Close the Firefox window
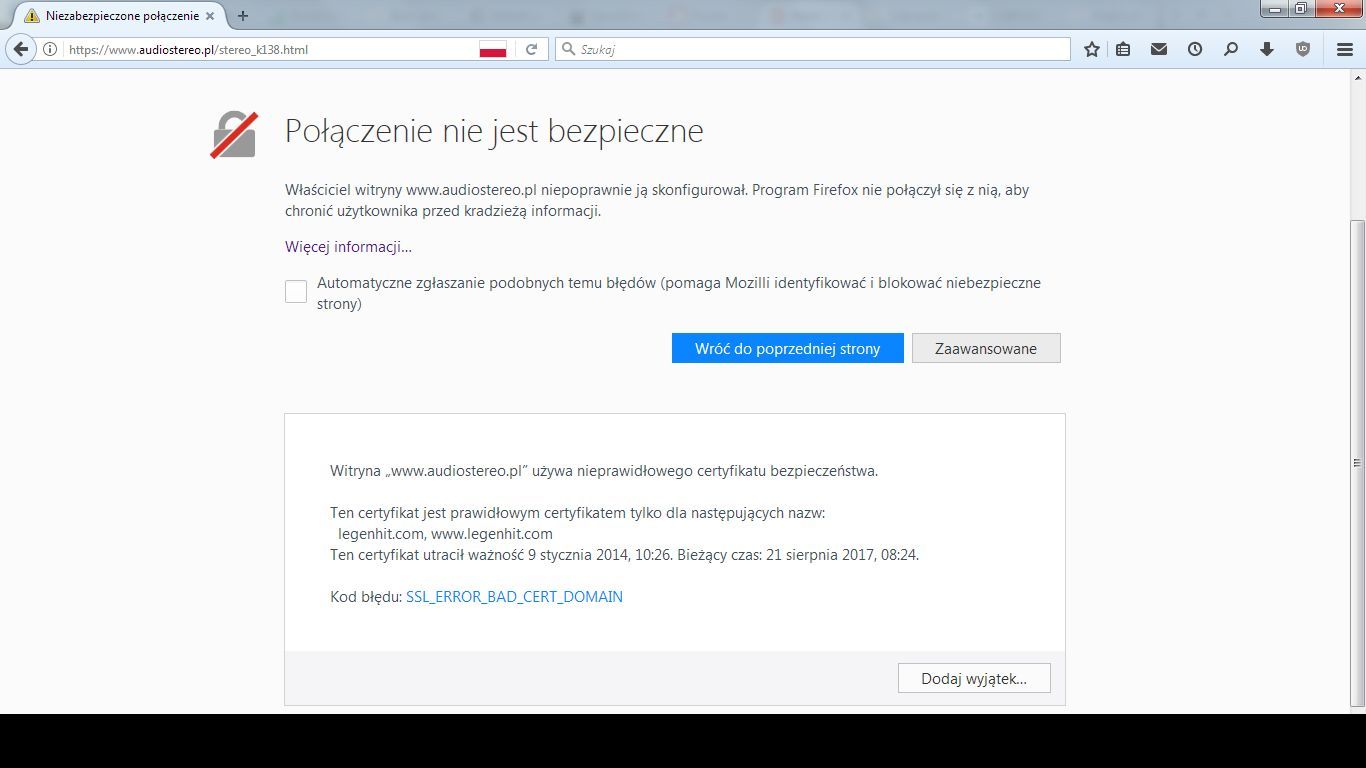1366x768 pixels. (1338, 9)
